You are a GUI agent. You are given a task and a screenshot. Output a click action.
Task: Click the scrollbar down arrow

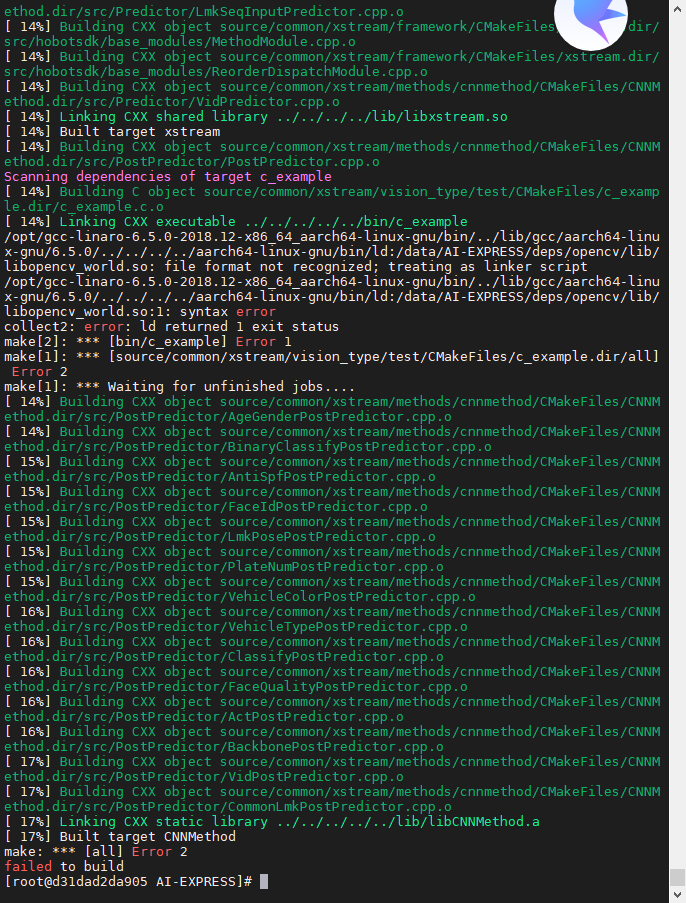coord(677,896)
